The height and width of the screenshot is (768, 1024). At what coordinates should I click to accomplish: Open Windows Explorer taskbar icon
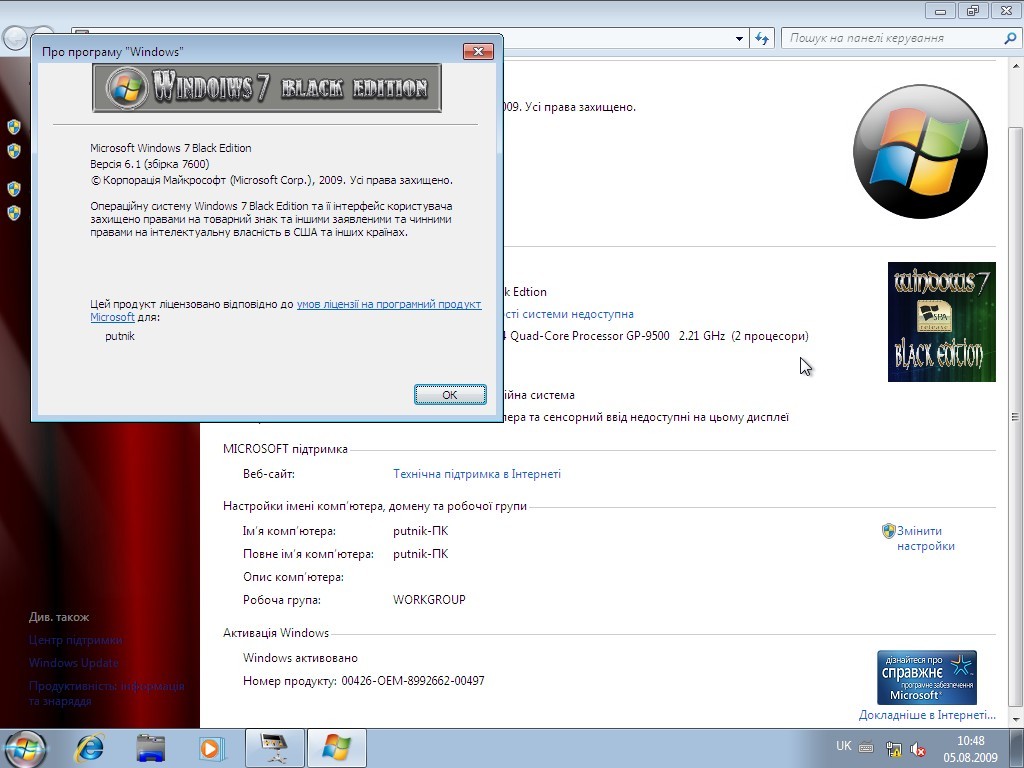pos(150,748)
